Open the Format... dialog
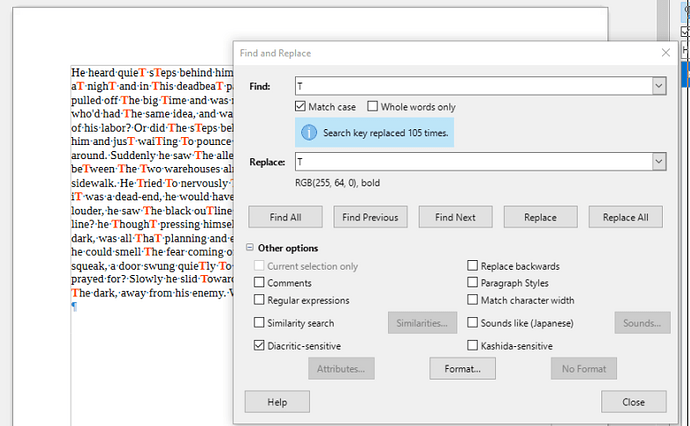The image size is (690, 426). coord(462,368)
